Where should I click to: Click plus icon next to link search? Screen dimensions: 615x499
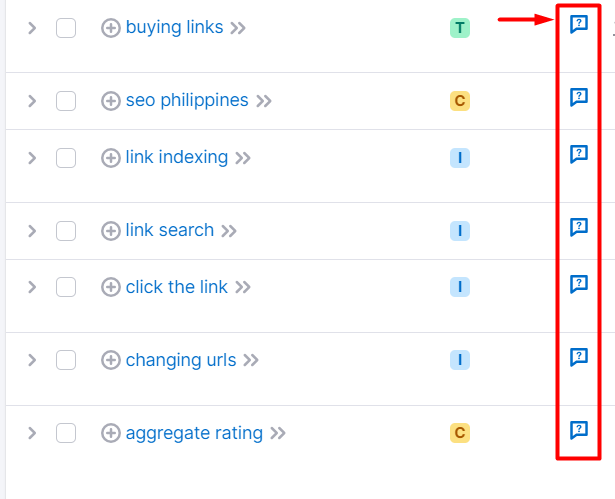point(111,231)
